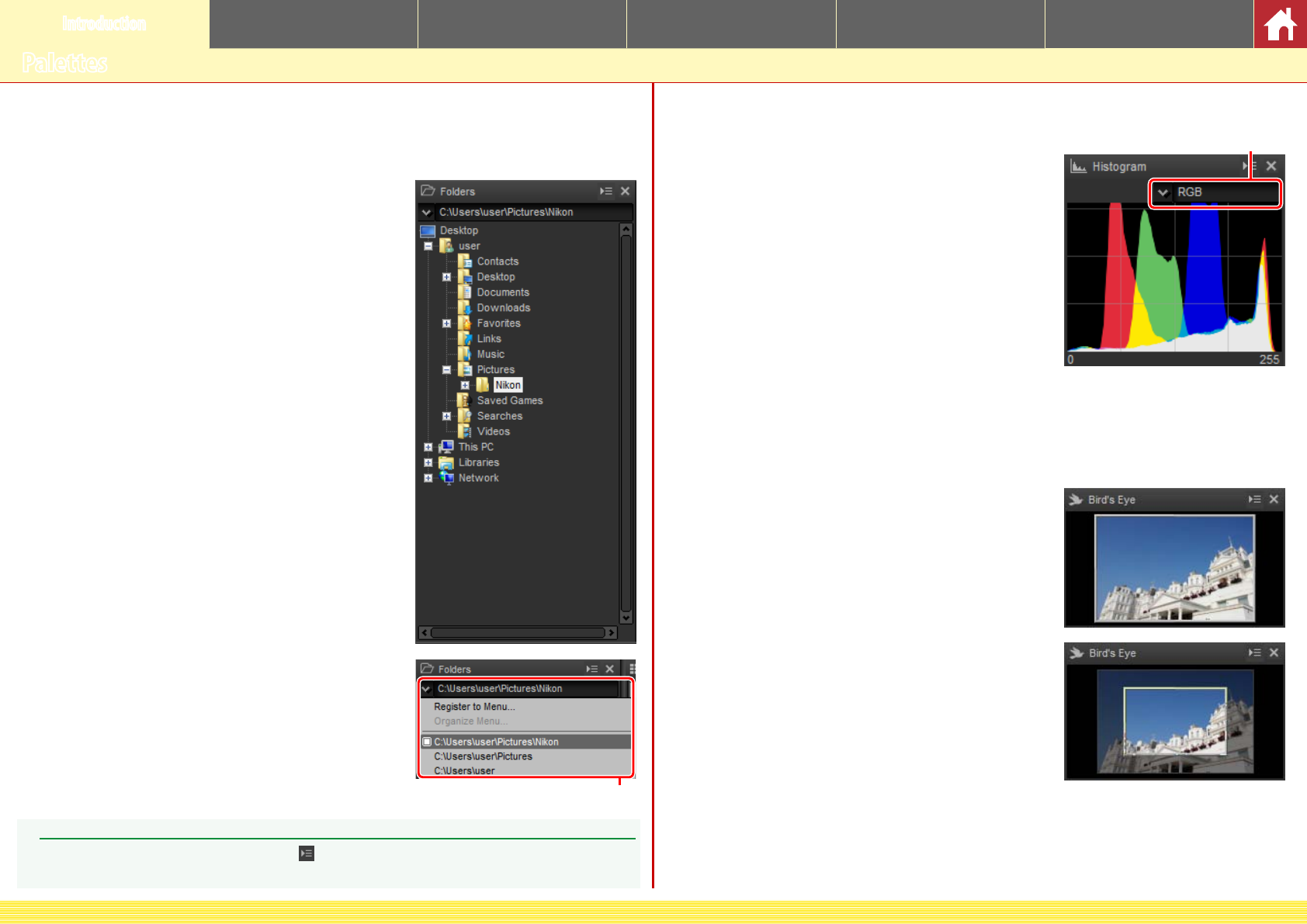Screen dimensions: 1307x924
Task: Click the Network label
Action: point(479,478)
